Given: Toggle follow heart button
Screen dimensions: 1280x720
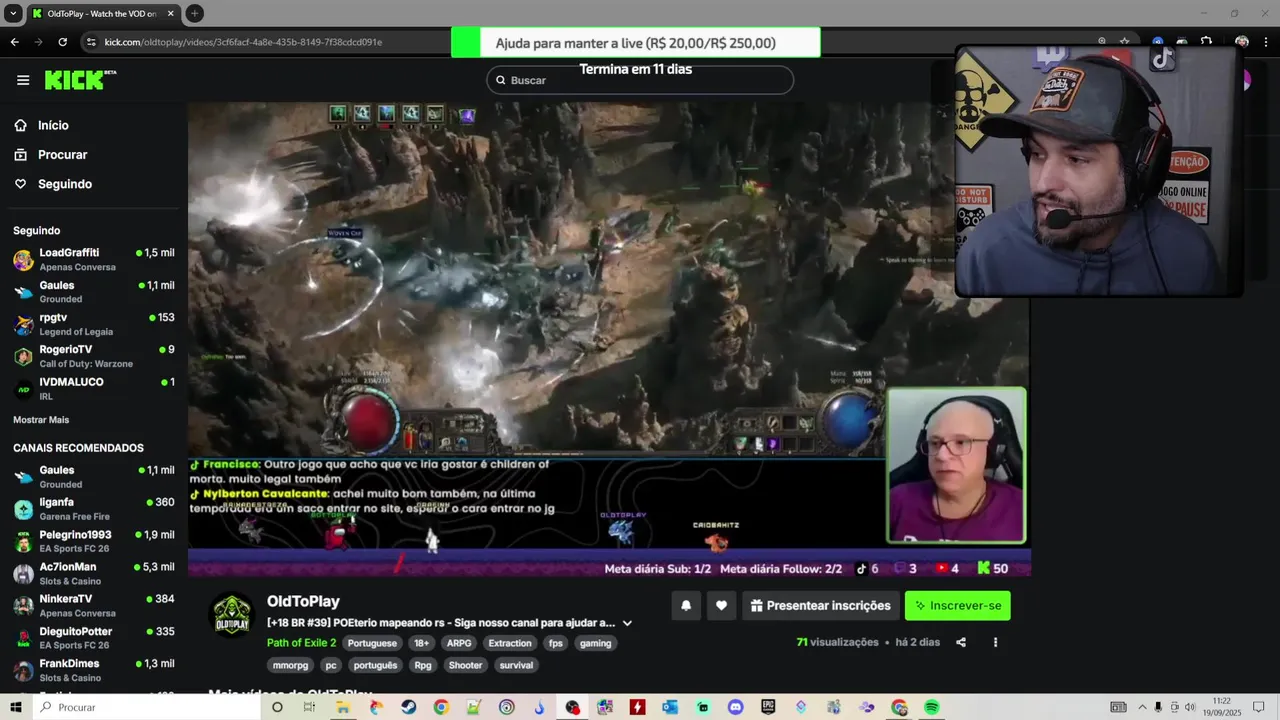Looking at the screenshot, I should pos(721,605).
